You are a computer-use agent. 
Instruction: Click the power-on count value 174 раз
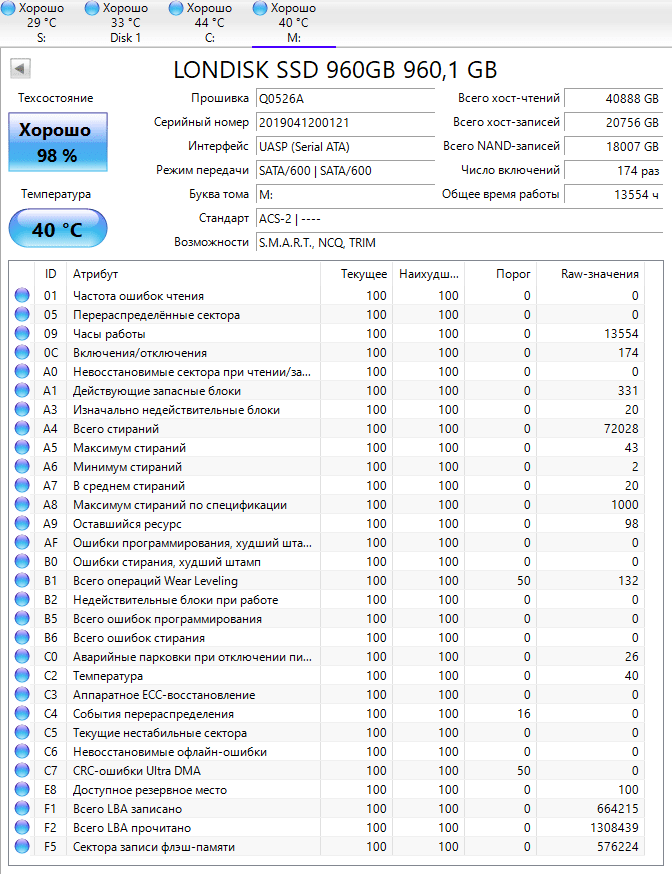pos(613,171)
